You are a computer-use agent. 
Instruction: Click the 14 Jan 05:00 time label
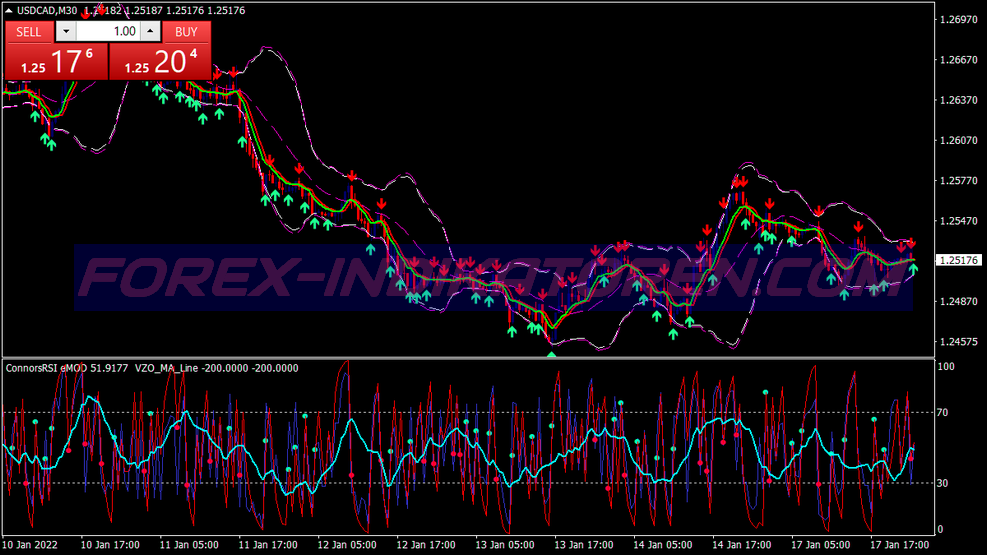pos(663,545)
